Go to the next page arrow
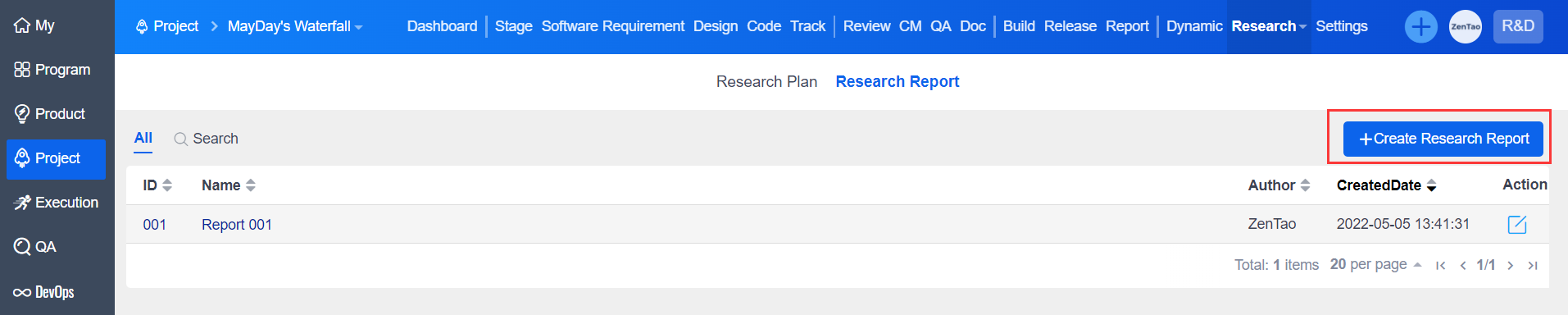This screenshot has width=1568, height=315. point(1510,265)
